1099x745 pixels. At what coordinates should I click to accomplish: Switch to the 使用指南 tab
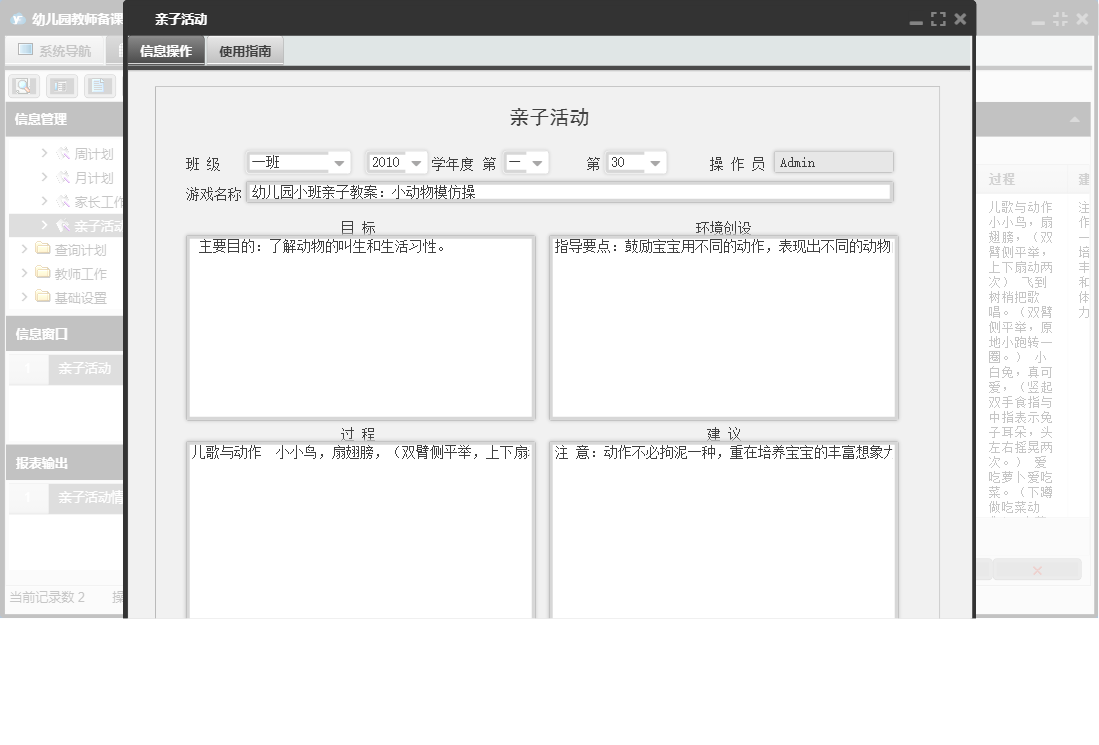tap(245, 50)
